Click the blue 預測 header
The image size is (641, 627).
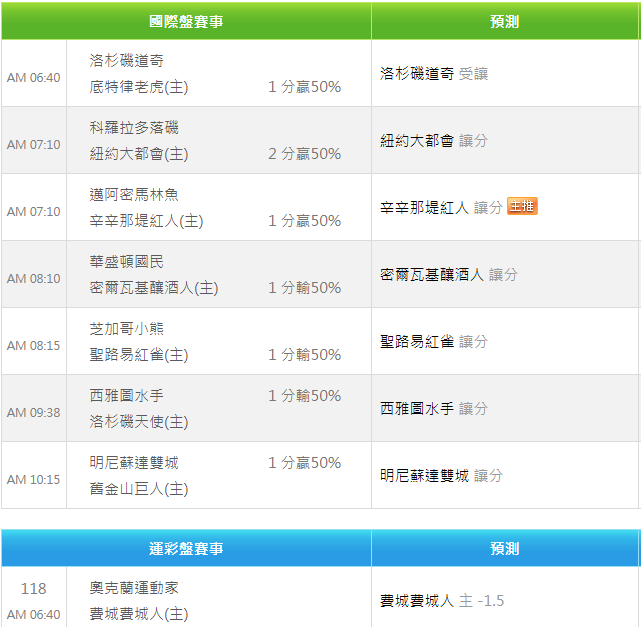click(x=505, y=548)
